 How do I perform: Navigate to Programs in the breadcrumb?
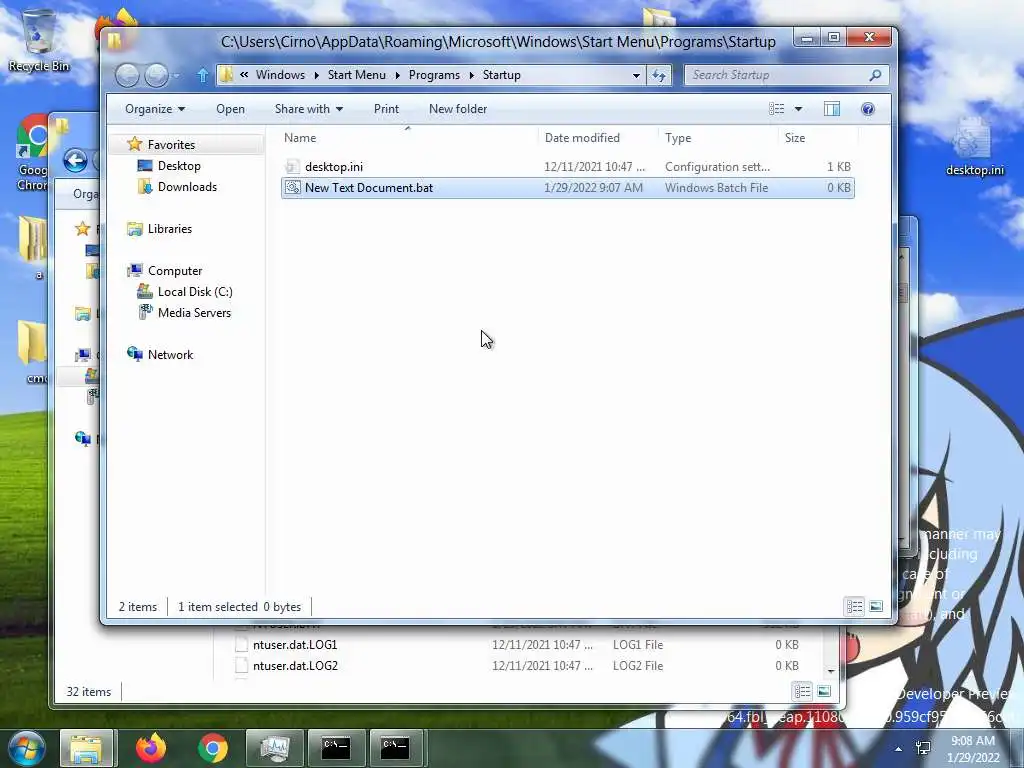pos(434,75)
